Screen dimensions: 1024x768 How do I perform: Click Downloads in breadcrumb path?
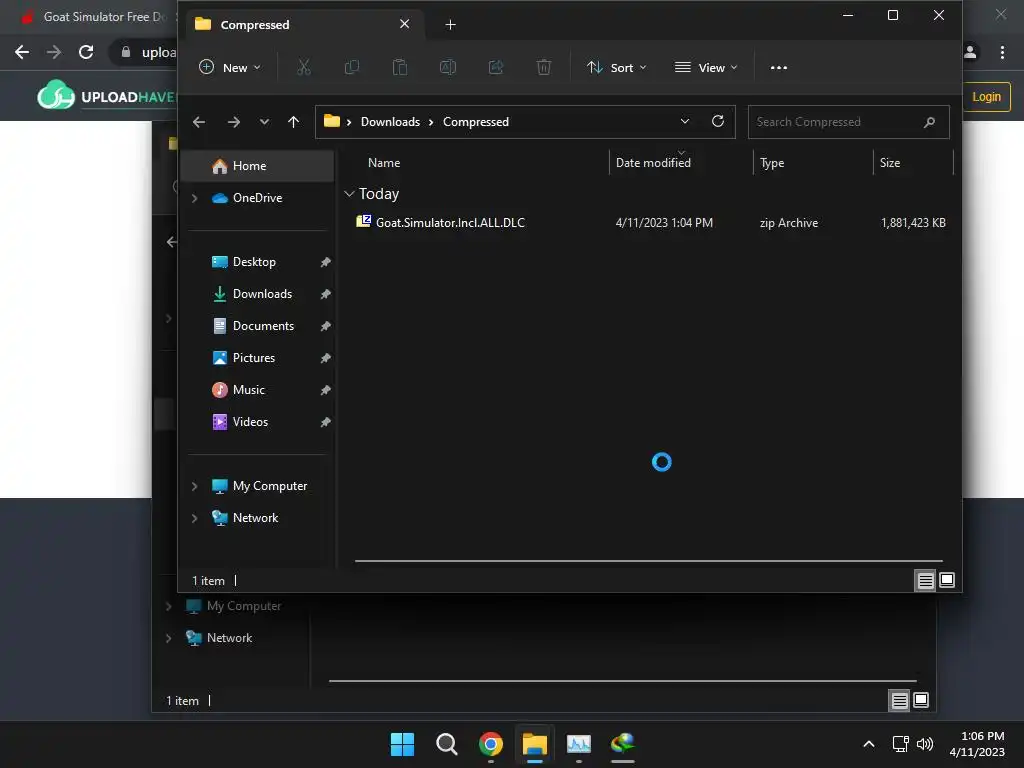coord(391,122)
